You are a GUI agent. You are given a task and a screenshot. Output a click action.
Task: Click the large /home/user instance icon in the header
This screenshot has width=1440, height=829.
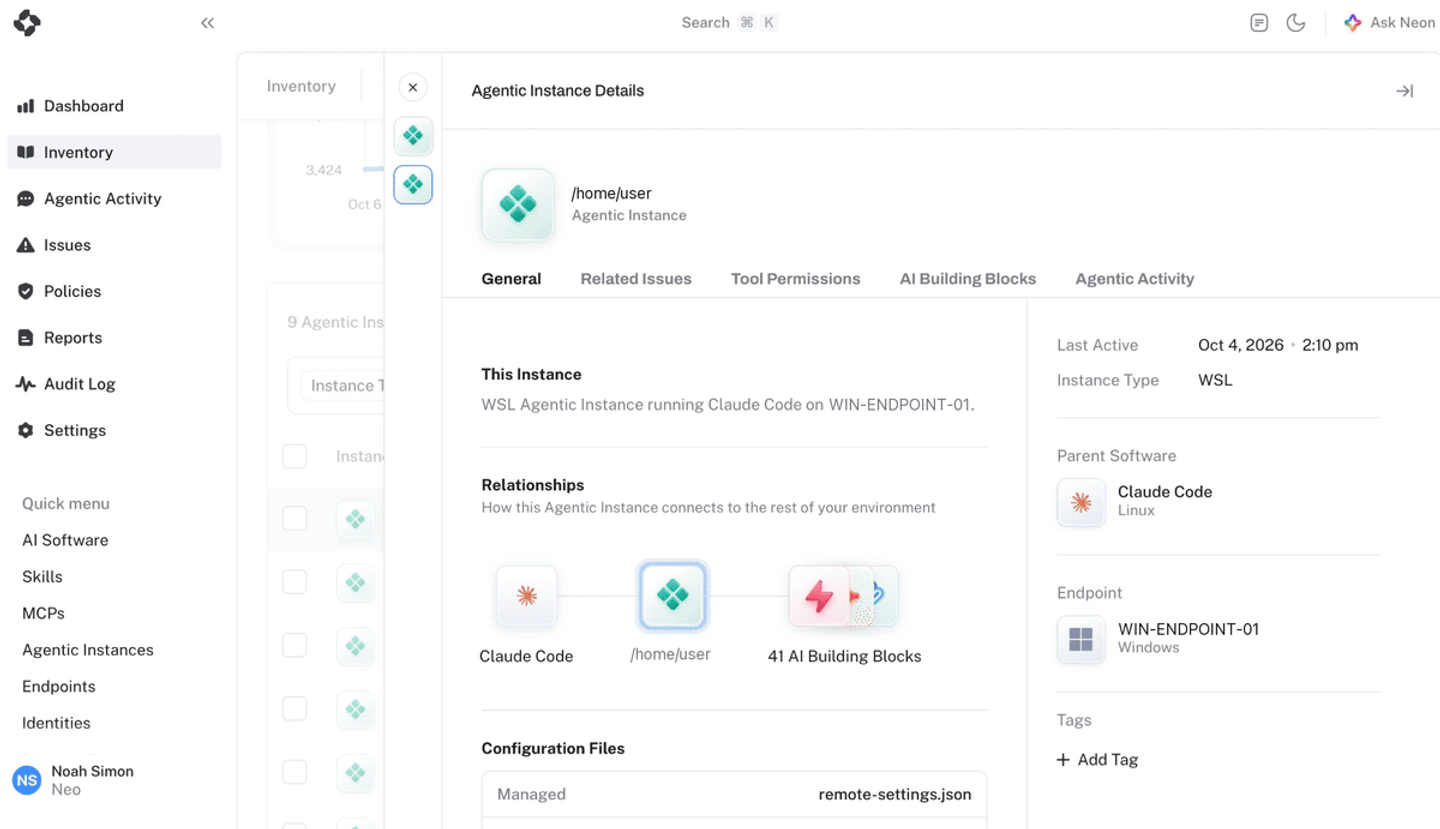tap(518, 205)
